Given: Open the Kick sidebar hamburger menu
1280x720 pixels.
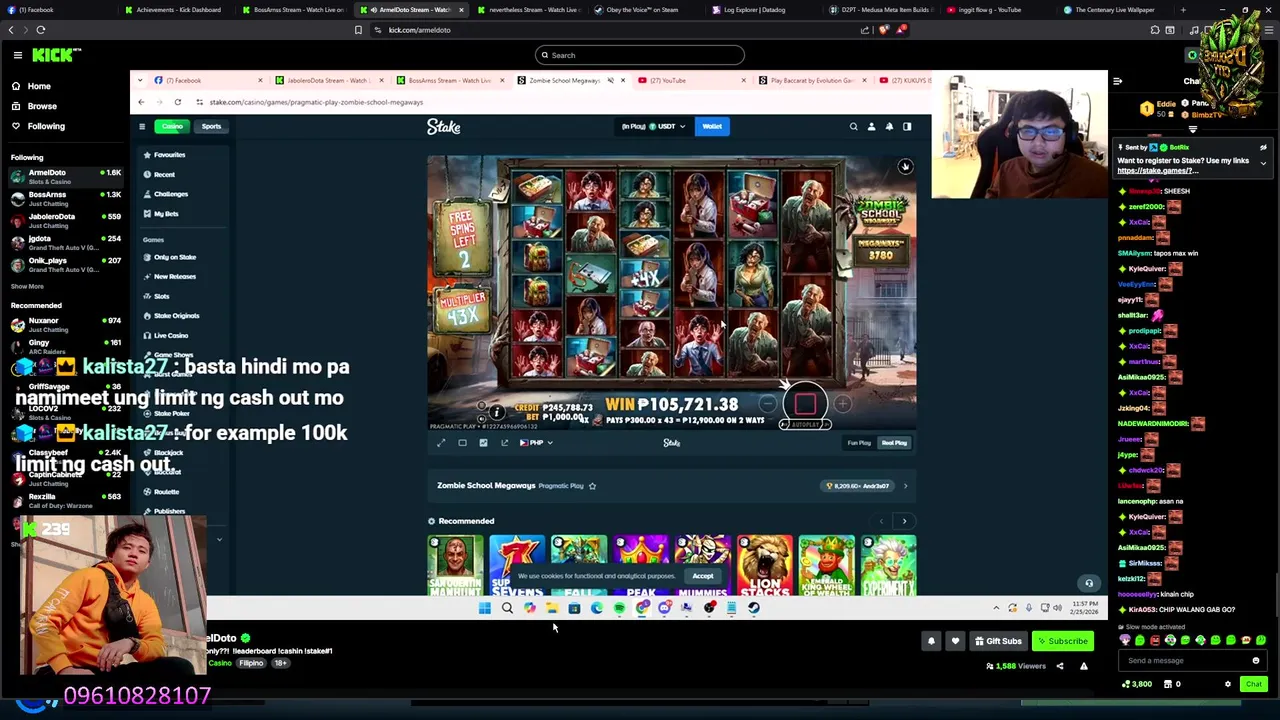Looking at the screenshot, I should coord(17,55).
